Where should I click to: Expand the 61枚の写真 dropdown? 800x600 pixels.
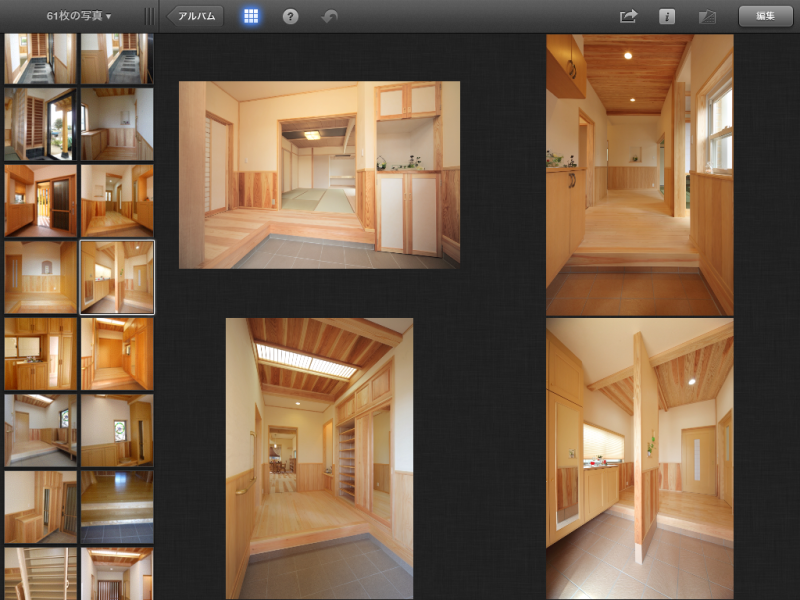[x=79, y=16]
